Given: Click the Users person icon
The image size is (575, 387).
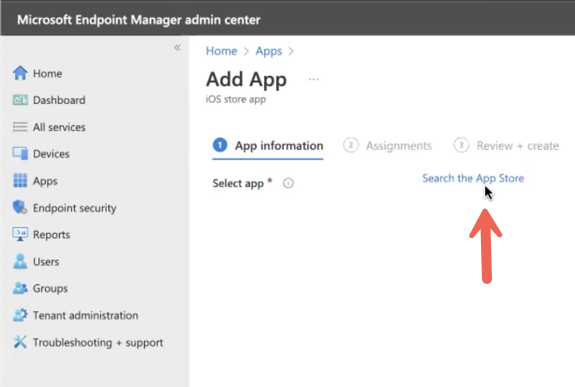Looking at the screenshot, I should (x=20, y=261).
